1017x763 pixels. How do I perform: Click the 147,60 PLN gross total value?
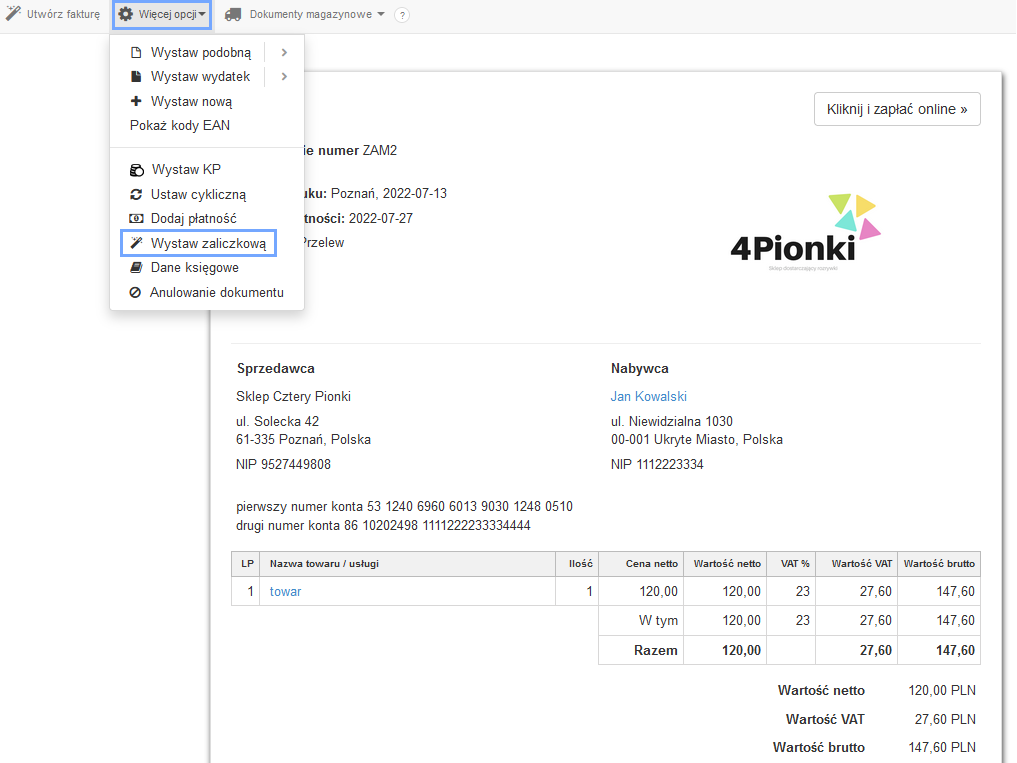(942, 747)
